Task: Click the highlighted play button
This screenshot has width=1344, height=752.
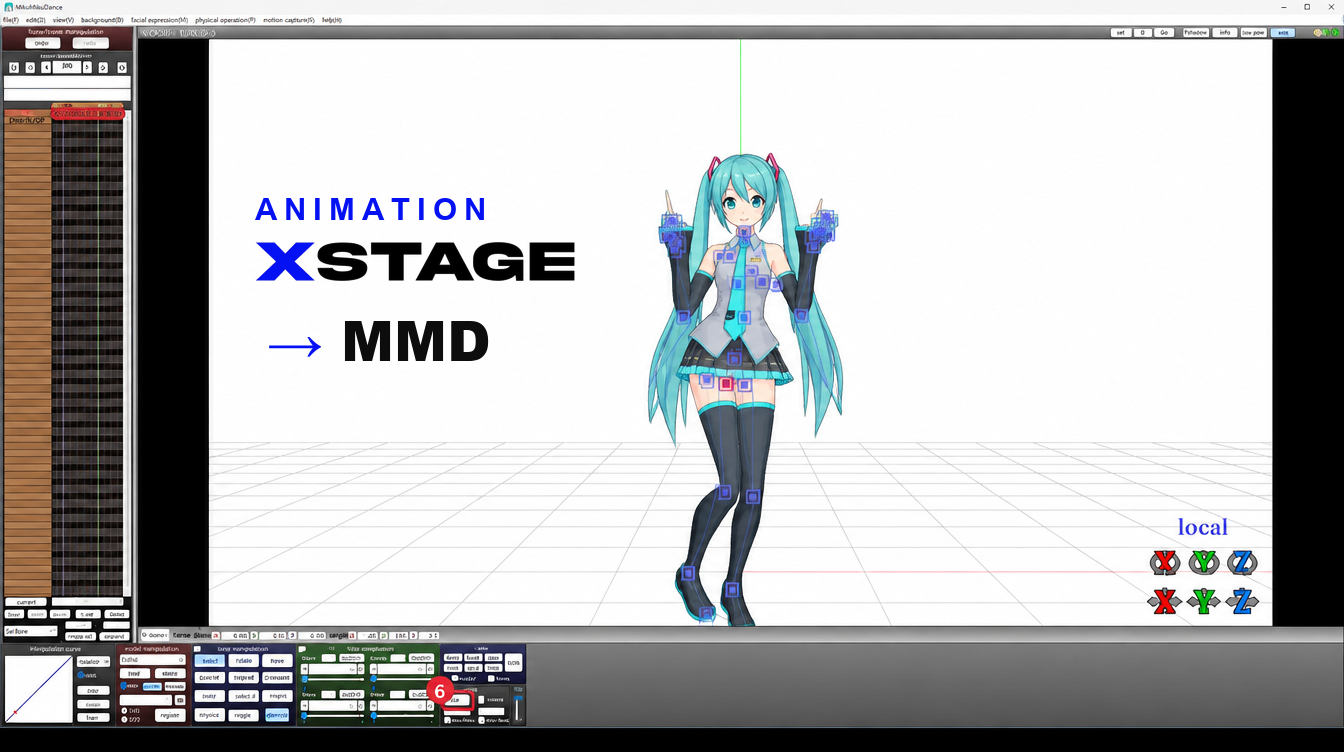Action: tap(457, 700)
